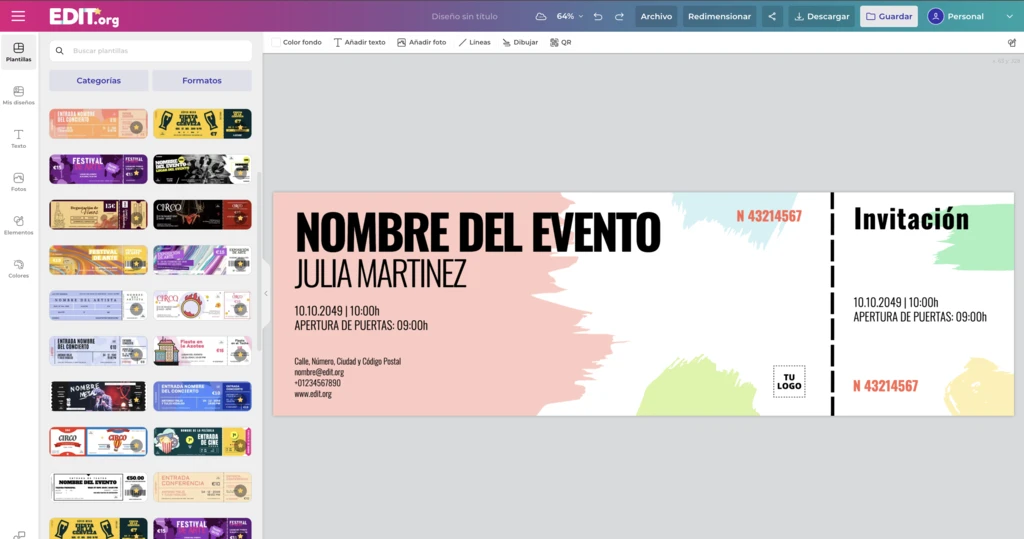Switch to the Mis diseños tab

pyautogui.click(x=18, y=95)
